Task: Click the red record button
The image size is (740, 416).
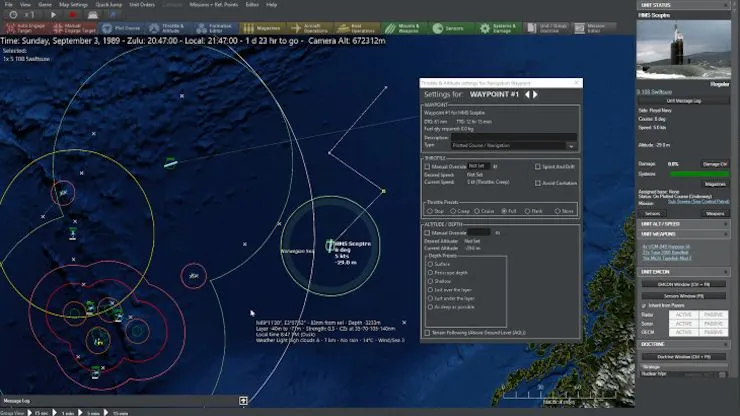Action: pos(72,15)
